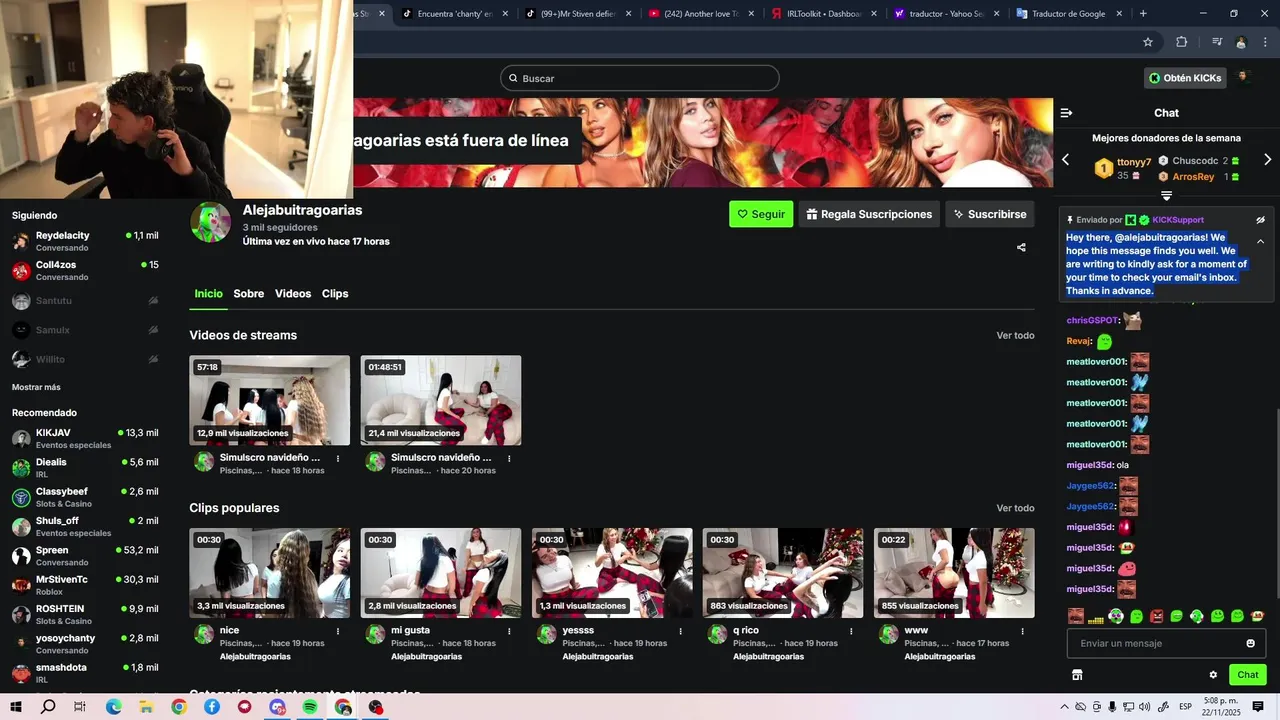Play the www clip thumbnail
The height and width of the screenshot is (720, 1280).
click(954, 573)
